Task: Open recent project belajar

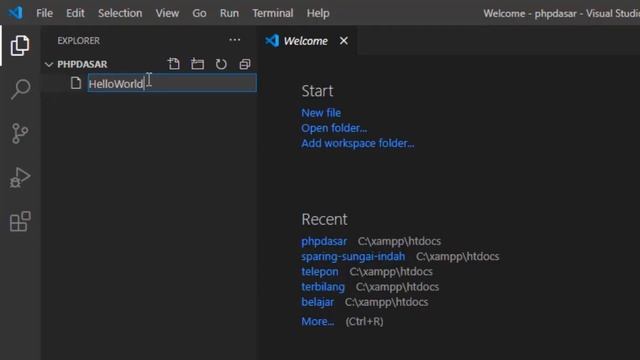Action: click(x=318, y=302)
